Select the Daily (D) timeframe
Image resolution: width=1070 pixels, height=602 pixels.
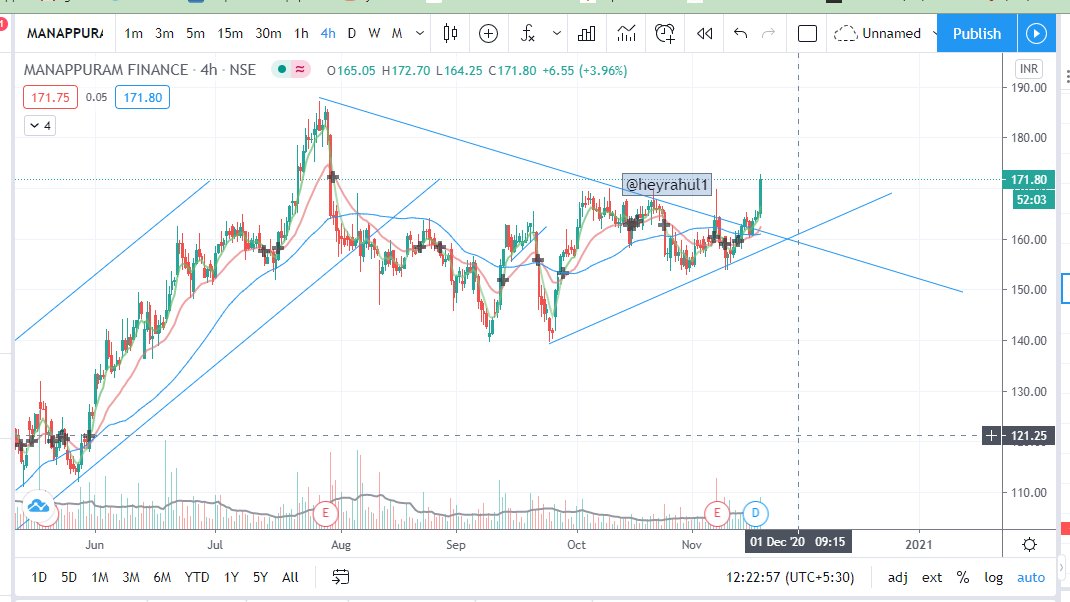pos(351,33)
